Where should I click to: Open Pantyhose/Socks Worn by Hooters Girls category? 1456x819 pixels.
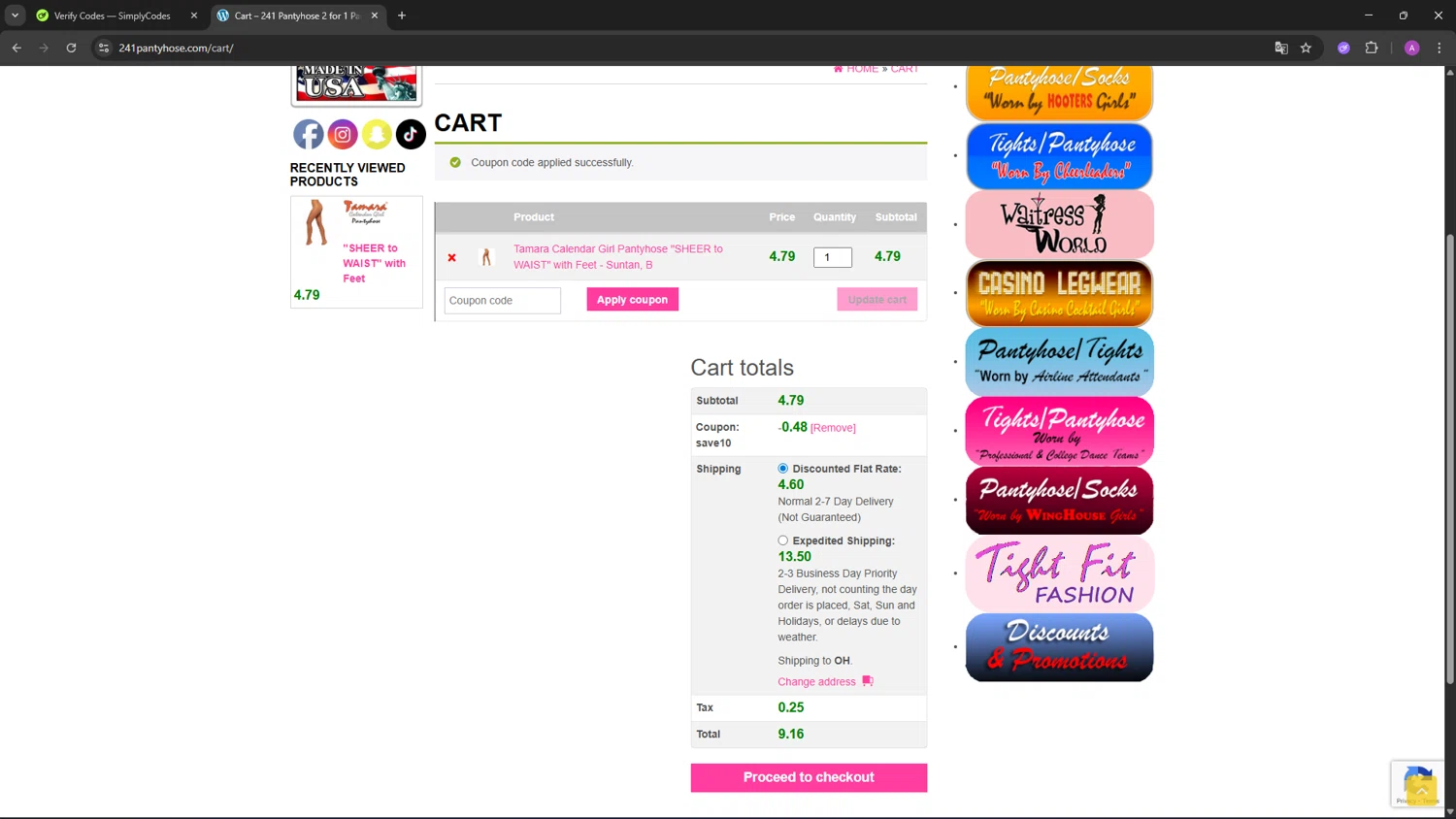(x=1059, y=91)
